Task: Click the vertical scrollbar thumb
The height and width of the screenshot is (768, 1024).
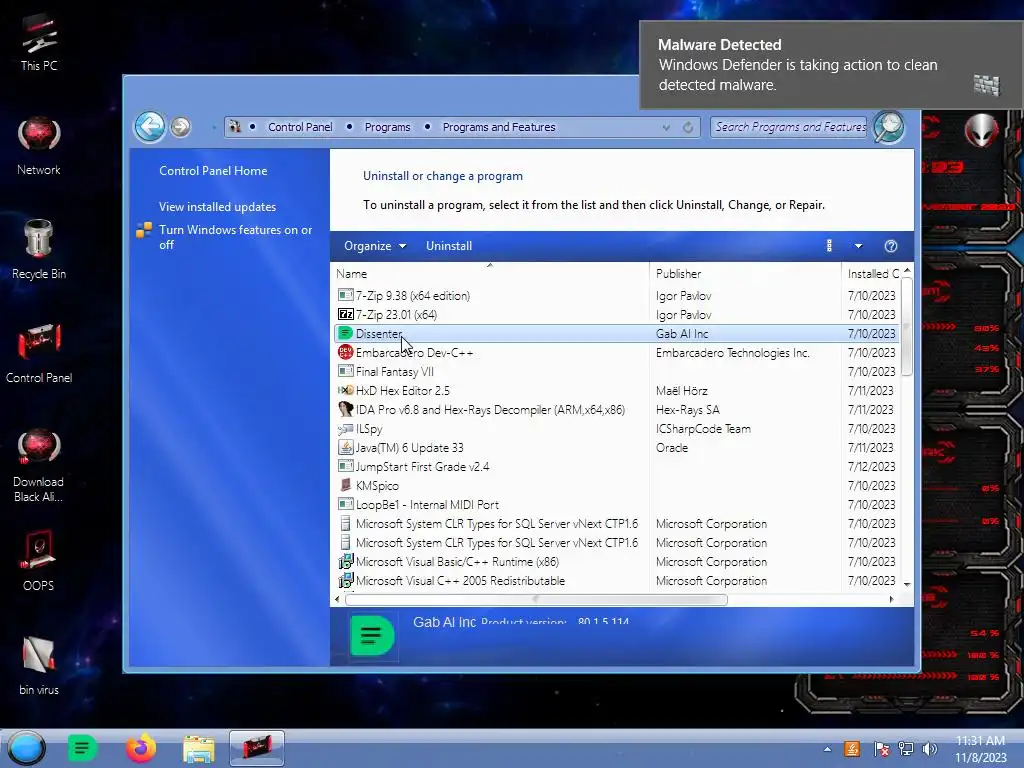Action: point(906,326)
